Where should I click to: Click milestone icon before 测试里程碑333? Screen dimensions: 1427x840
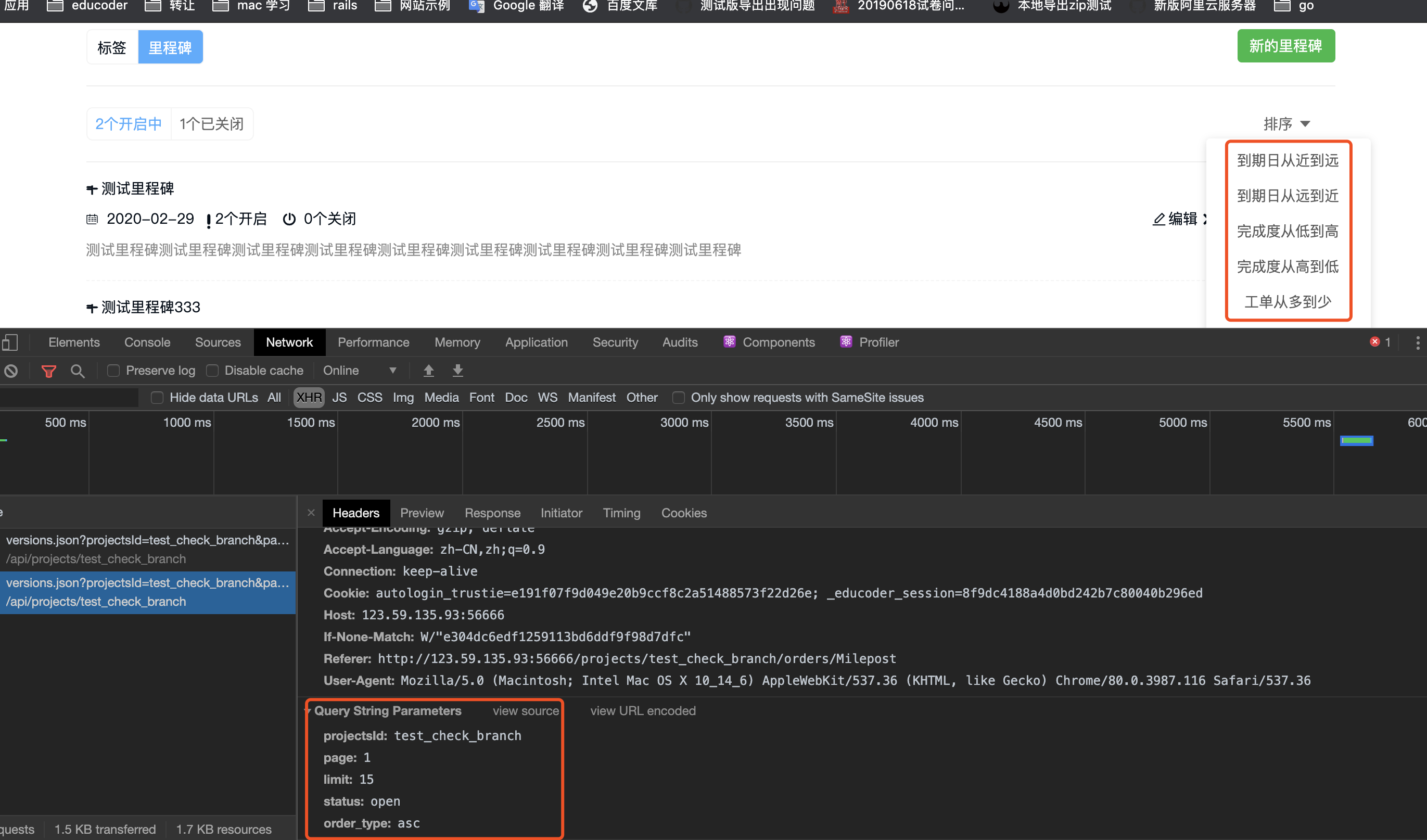[92, 308]
